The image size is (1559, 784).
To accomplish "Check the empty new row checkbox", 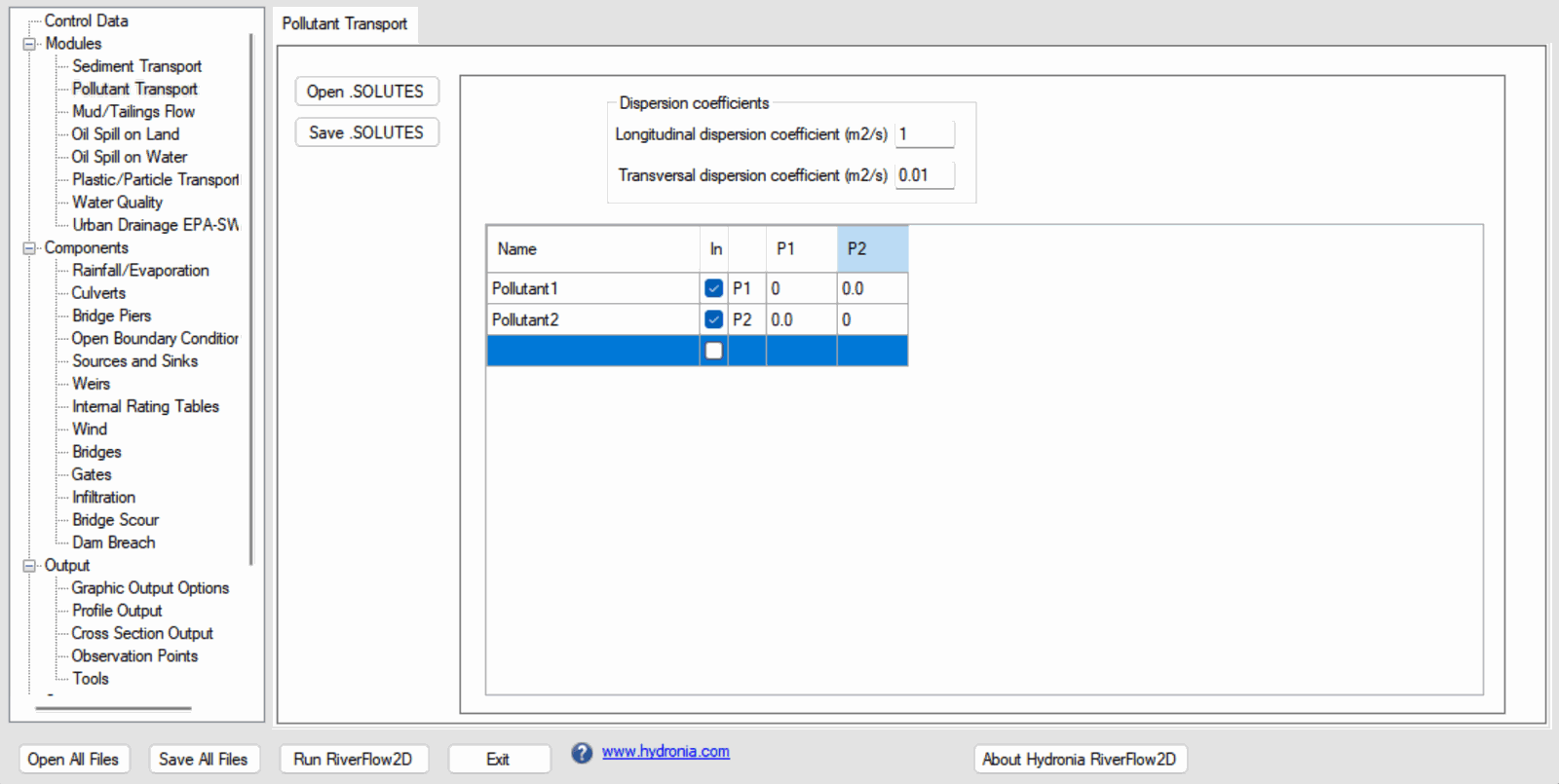I will pyautogui.click(x=713, y=351).
